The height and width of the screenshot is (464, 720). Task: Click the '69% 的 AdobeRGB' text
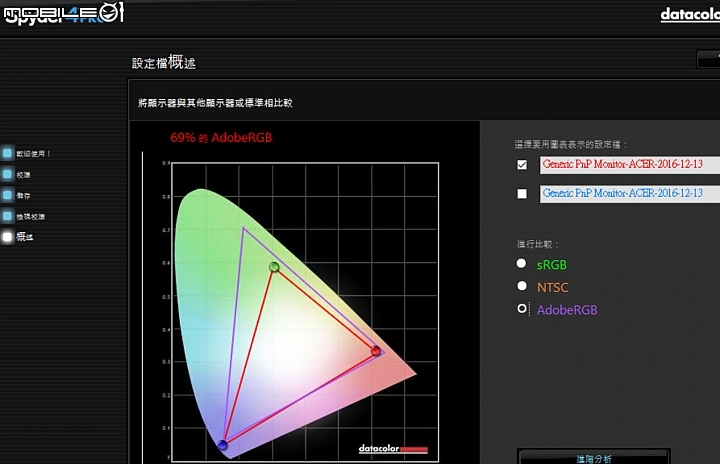pyautogui.click(x=221, y=137)
